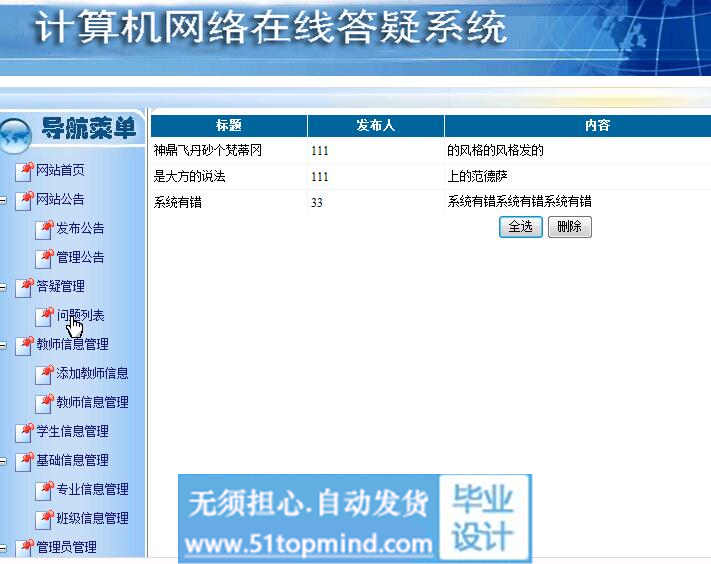Select the 基础信息管理 menu item
This screenshot has width=711, height=564.
[73, 461]
